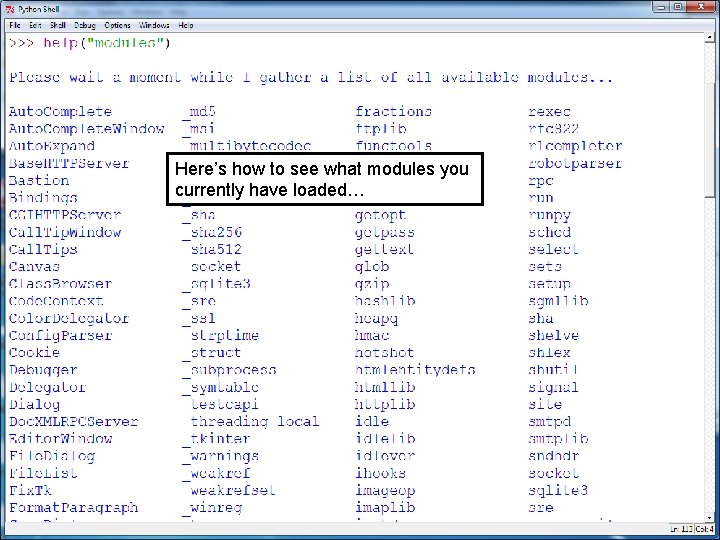Click the _struct module name
Viewport: 720px width, 540px height.
[212, 353]
